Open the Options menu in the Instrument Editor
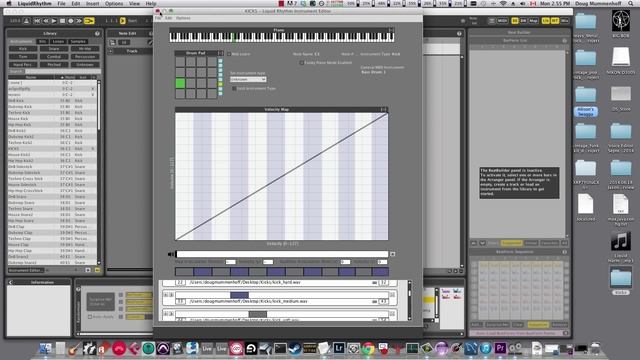The height and width of the screenshot is (360, 640). tap(183, 18)
